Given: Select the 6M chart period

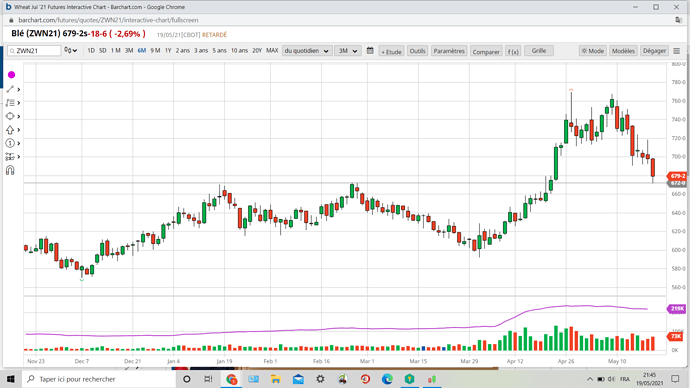Looking at the screenshot, I should point(142,51).
